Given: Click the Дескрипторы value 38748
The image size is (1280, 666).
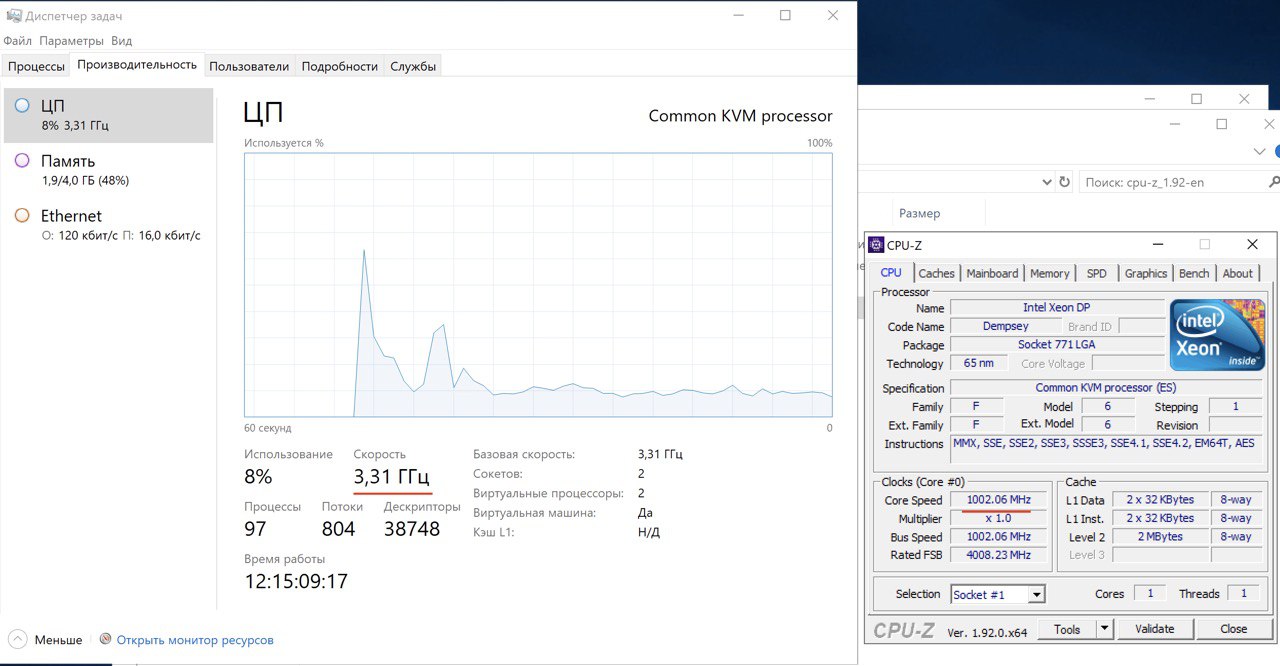Looking at the screenshot, I should point(412,529).
